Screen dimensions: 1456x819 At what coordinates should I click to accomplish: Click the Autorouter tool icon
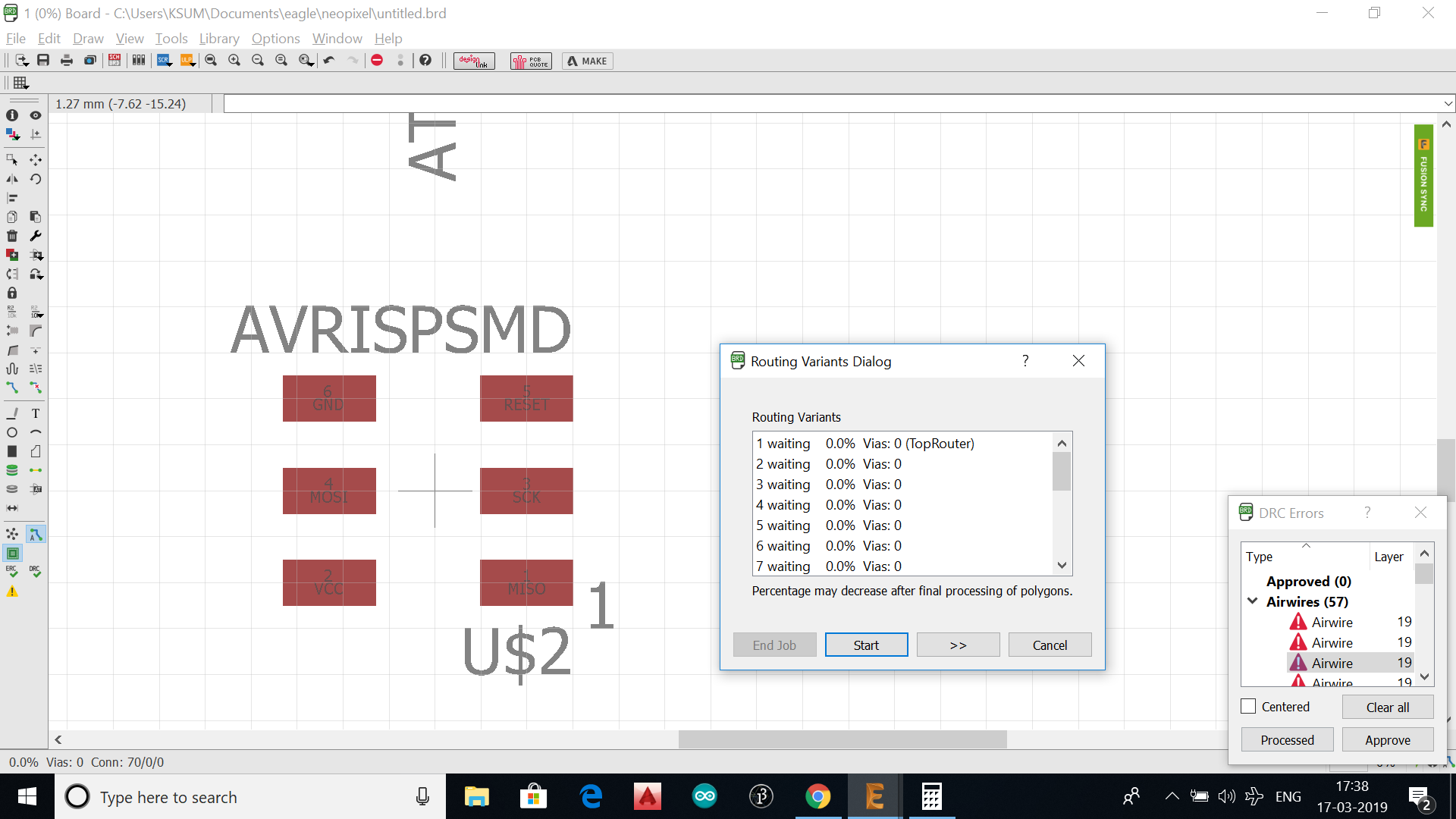tap(36, 535)
